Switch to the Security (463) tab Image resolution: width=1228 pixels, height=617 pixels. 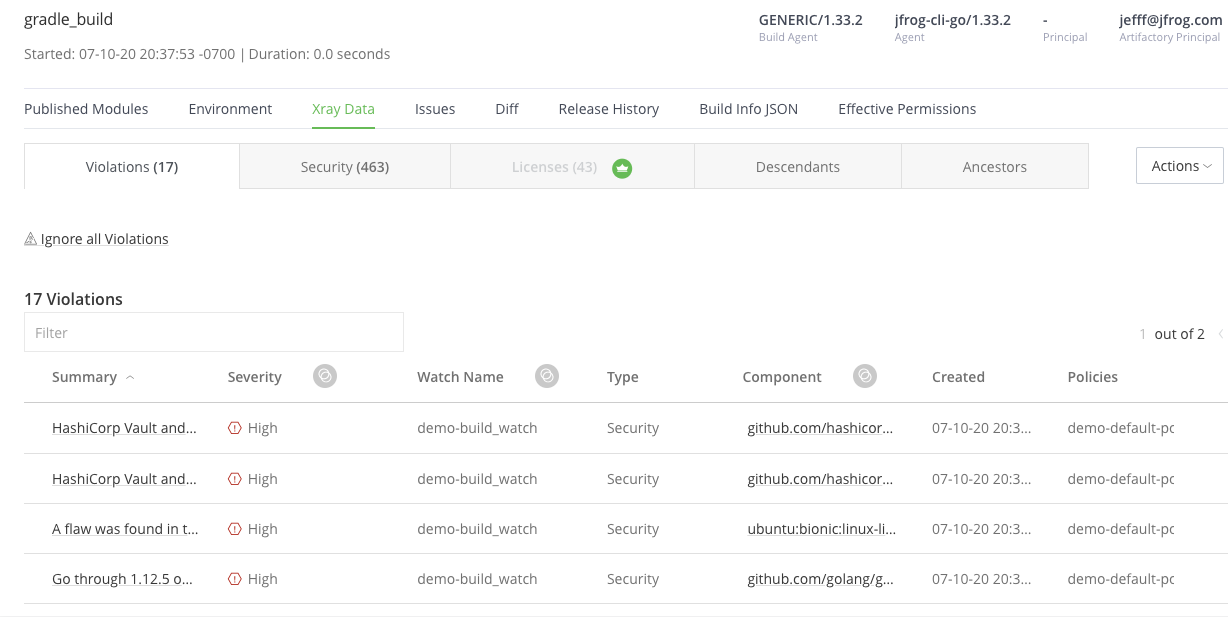(345, 167)
